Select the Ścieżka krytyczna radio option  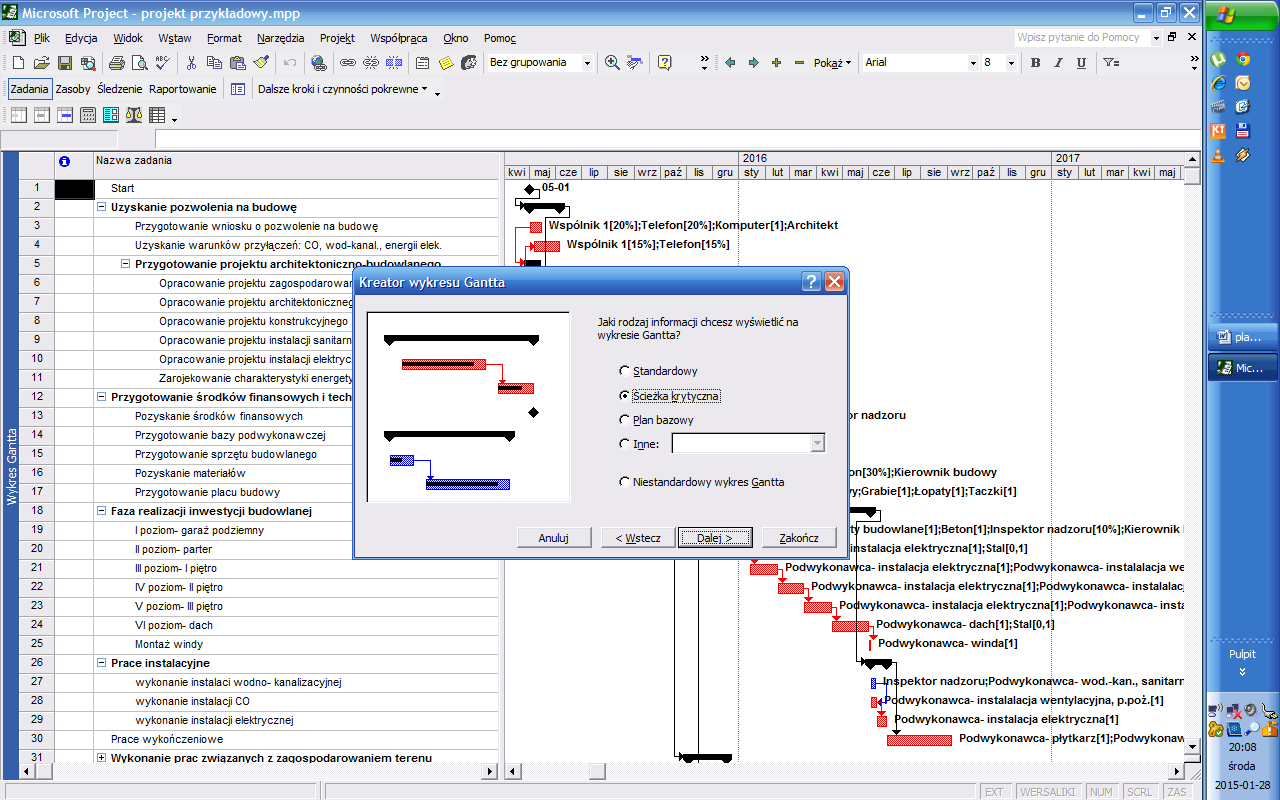tap(669, 396)
